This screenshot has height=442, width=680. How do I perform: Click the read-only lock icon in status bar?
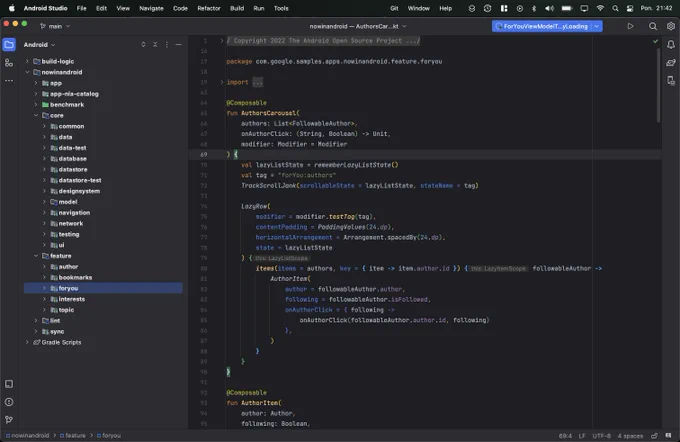click(654, 435)
